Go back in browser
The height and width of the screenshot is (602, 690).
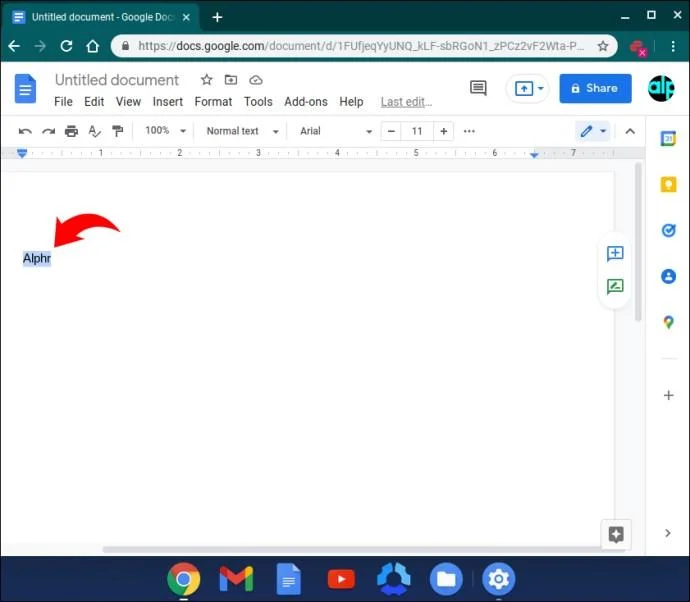point(14,46)
